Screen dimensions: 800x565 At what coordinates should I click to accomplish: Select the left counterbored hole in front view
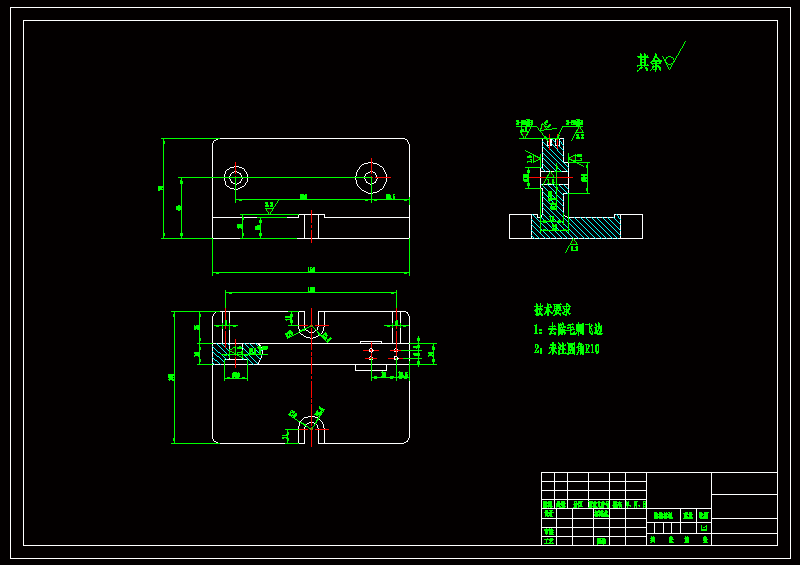point(236,178)
